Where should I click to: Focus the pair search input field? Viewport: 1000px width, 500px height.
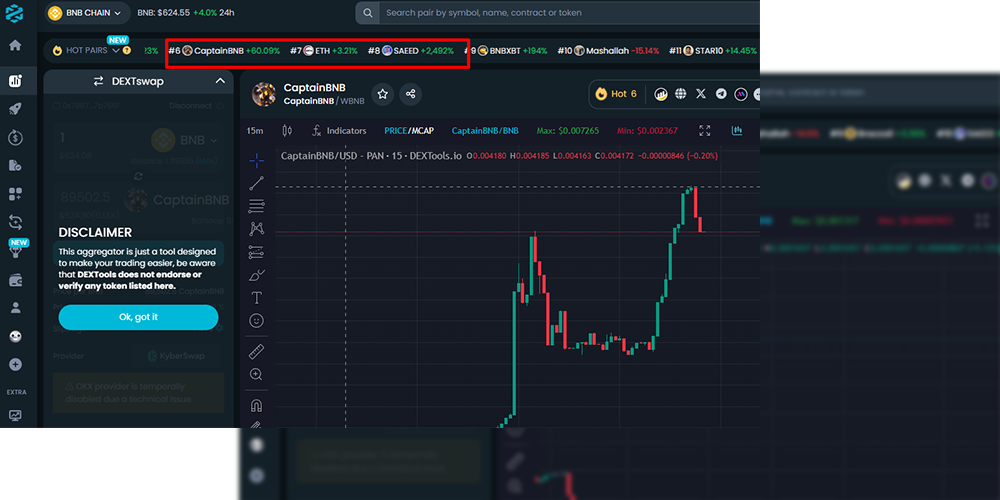[x=568, y=13]
